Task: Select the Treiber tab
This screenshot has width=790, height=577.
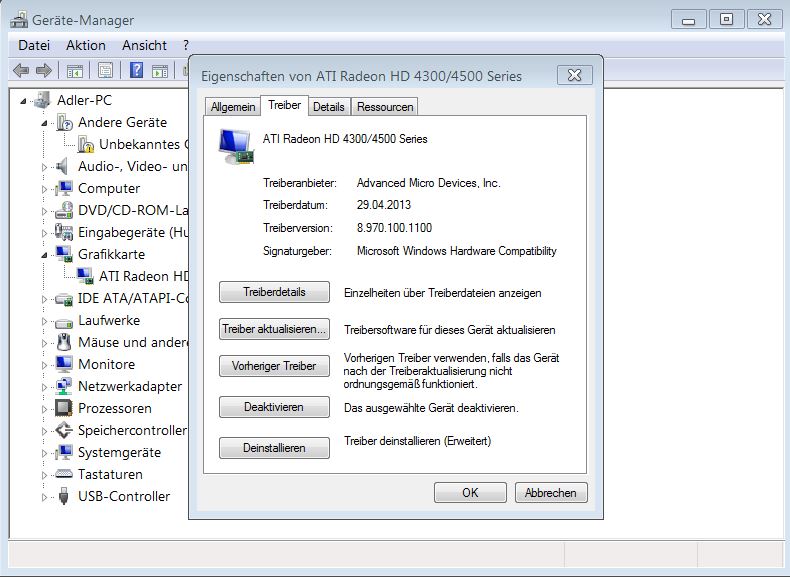Action: coord(285,105)
